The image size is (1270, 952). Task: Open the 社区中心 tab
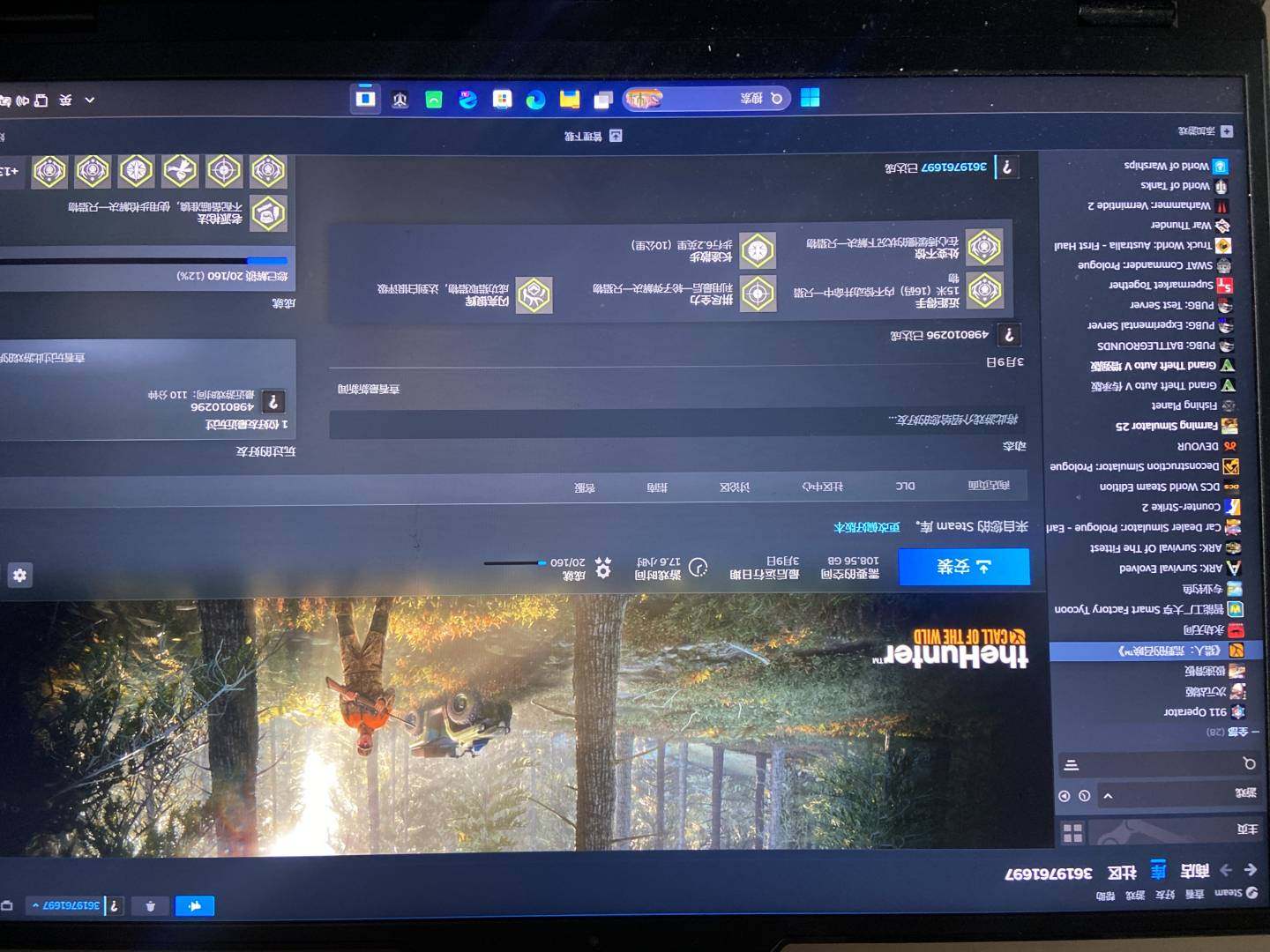tap(822, 487)
